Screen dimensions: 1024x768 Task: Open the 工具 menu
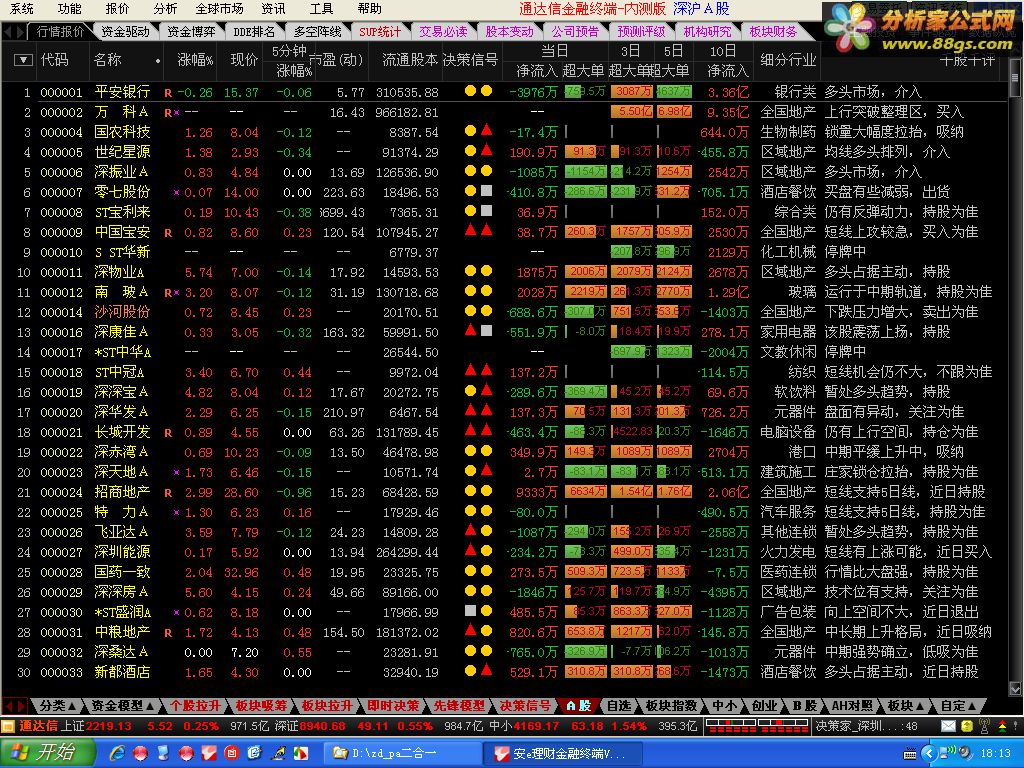[x=321, y=9]
